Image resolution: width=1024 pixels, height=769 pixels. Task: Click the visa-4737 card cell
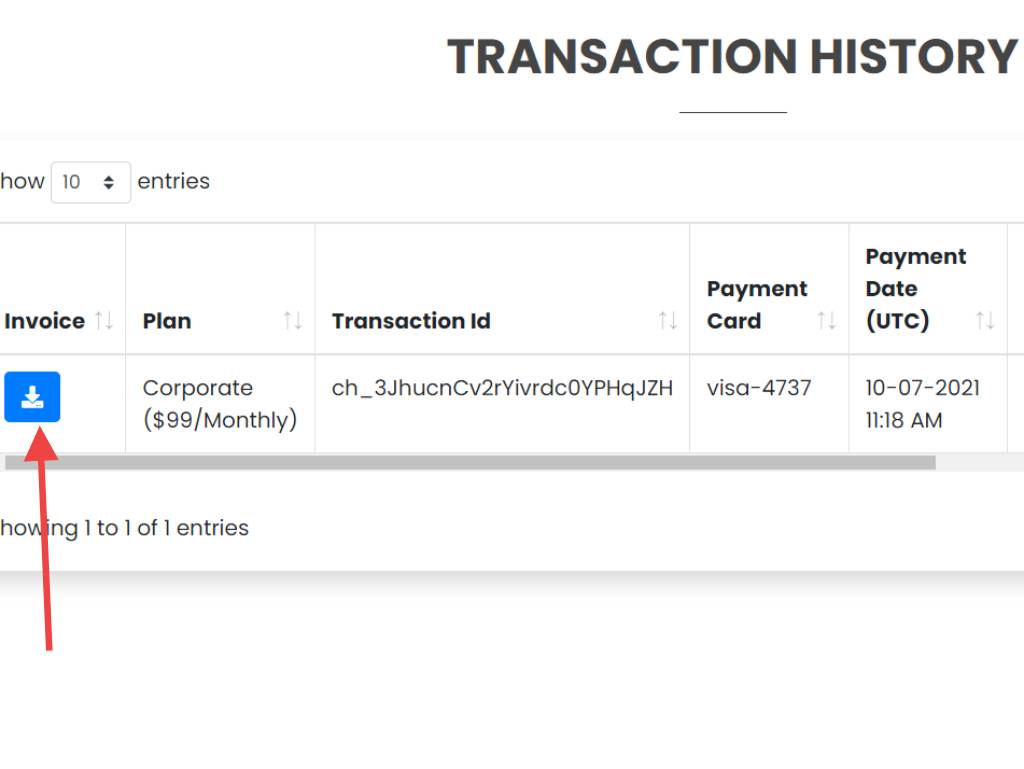pos(759,388)
